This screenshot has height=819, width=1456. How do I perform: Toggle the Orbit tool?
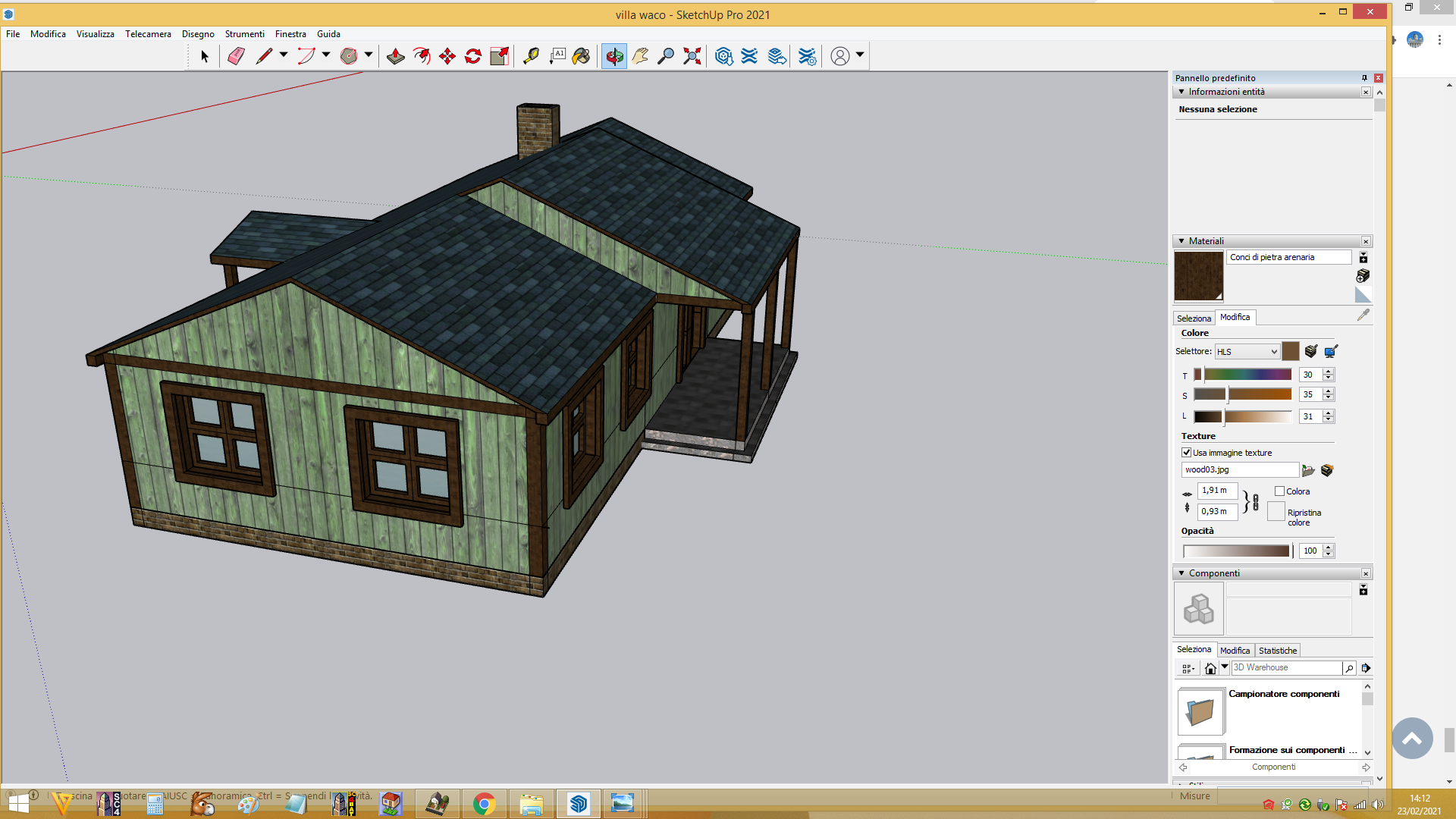tap(614, 56)
